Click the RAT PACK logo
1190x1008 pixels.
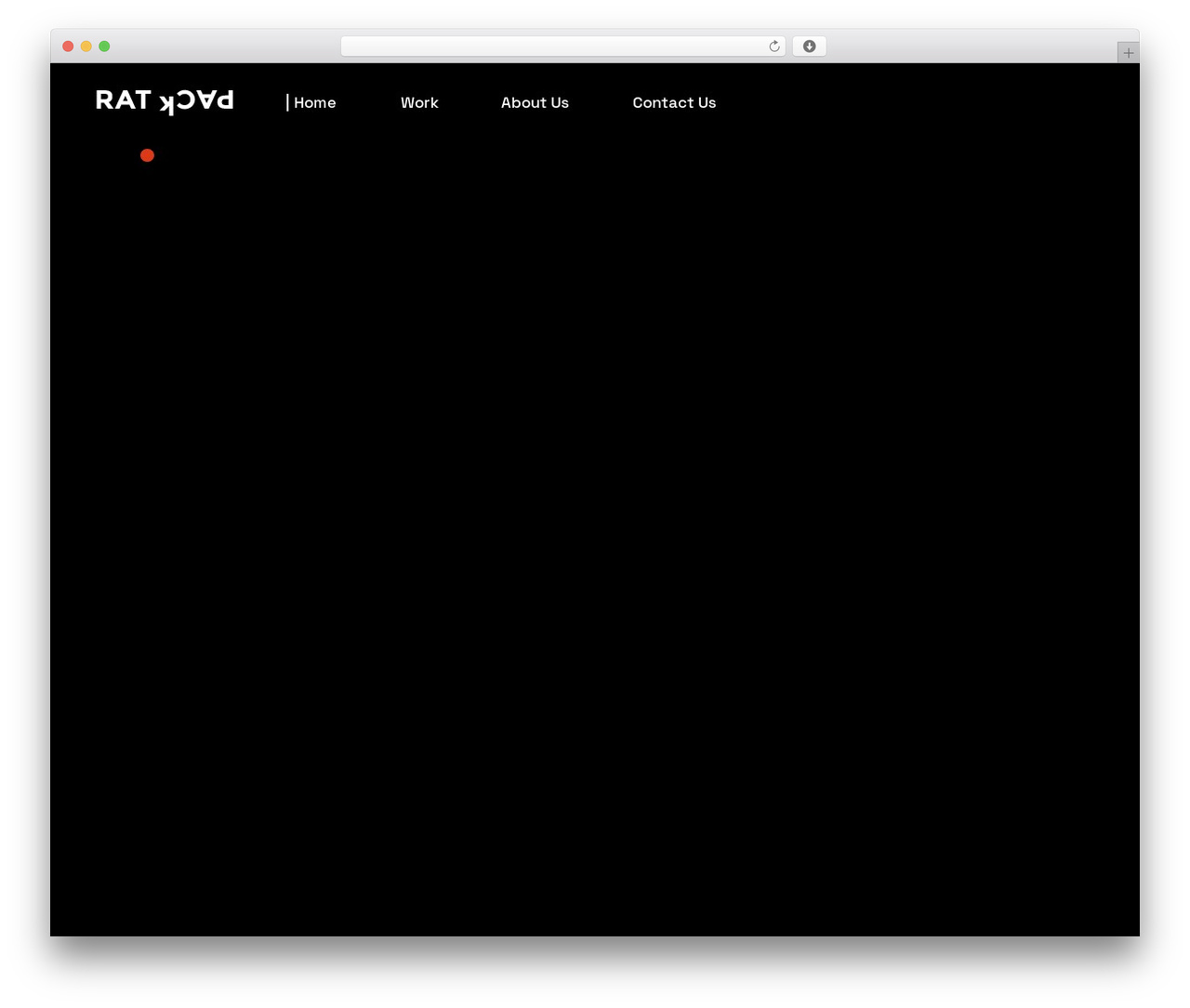(x=165, y=101)
